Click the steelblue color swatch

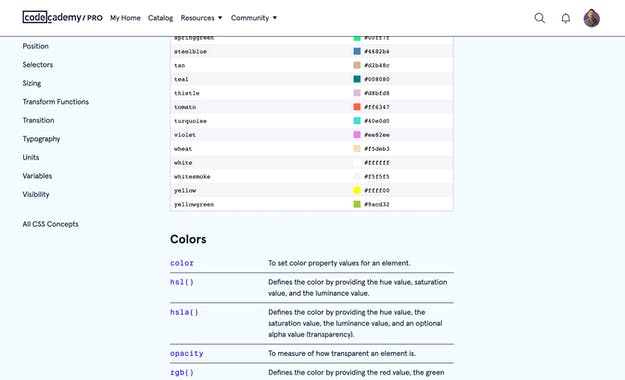[357, 51]
